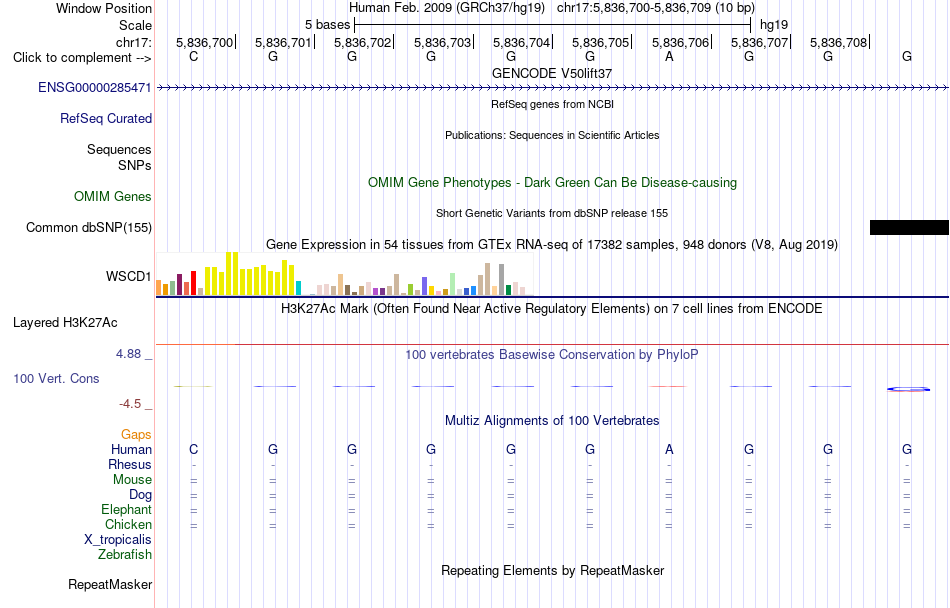Click the Scale label
Viewport: 950px width, 608px height.
[136, 26]
